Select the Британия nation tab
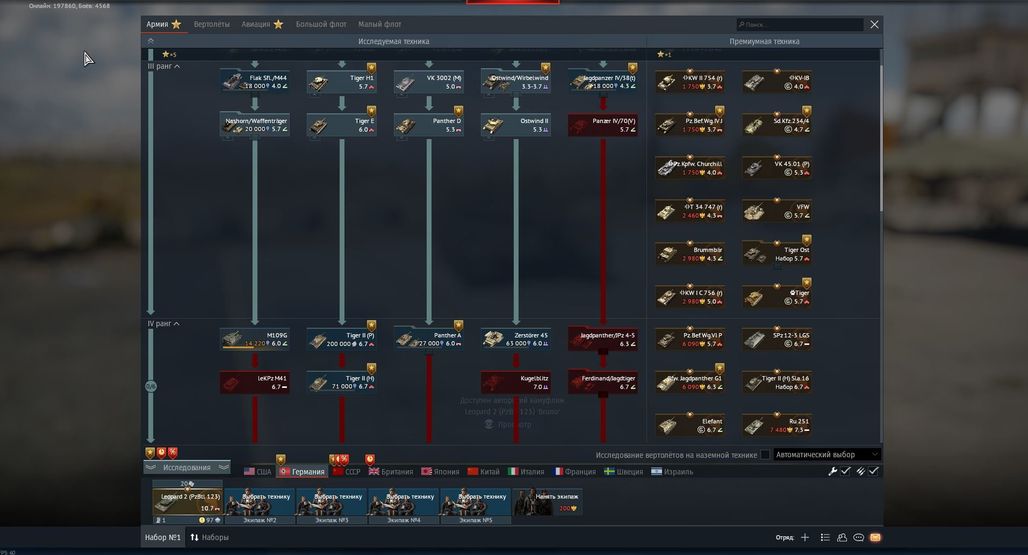This screenshot has width=1028, height=555. (x=391, y=472)
